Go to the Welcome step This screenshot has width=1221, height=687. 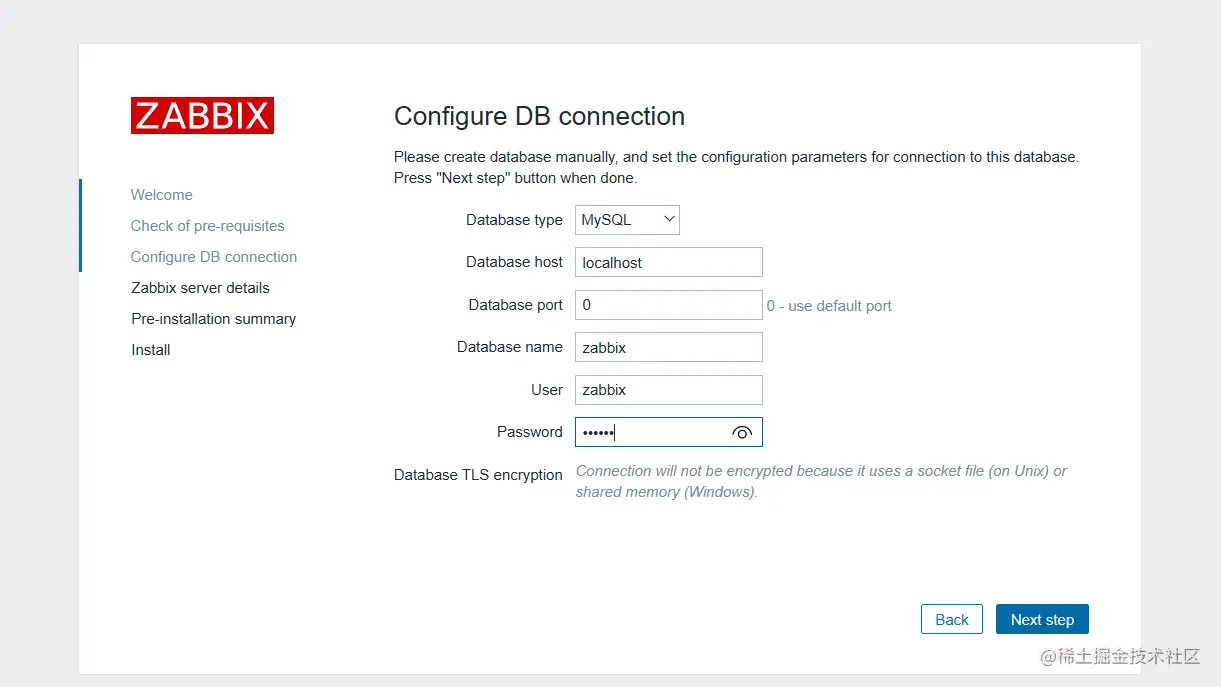162,195
